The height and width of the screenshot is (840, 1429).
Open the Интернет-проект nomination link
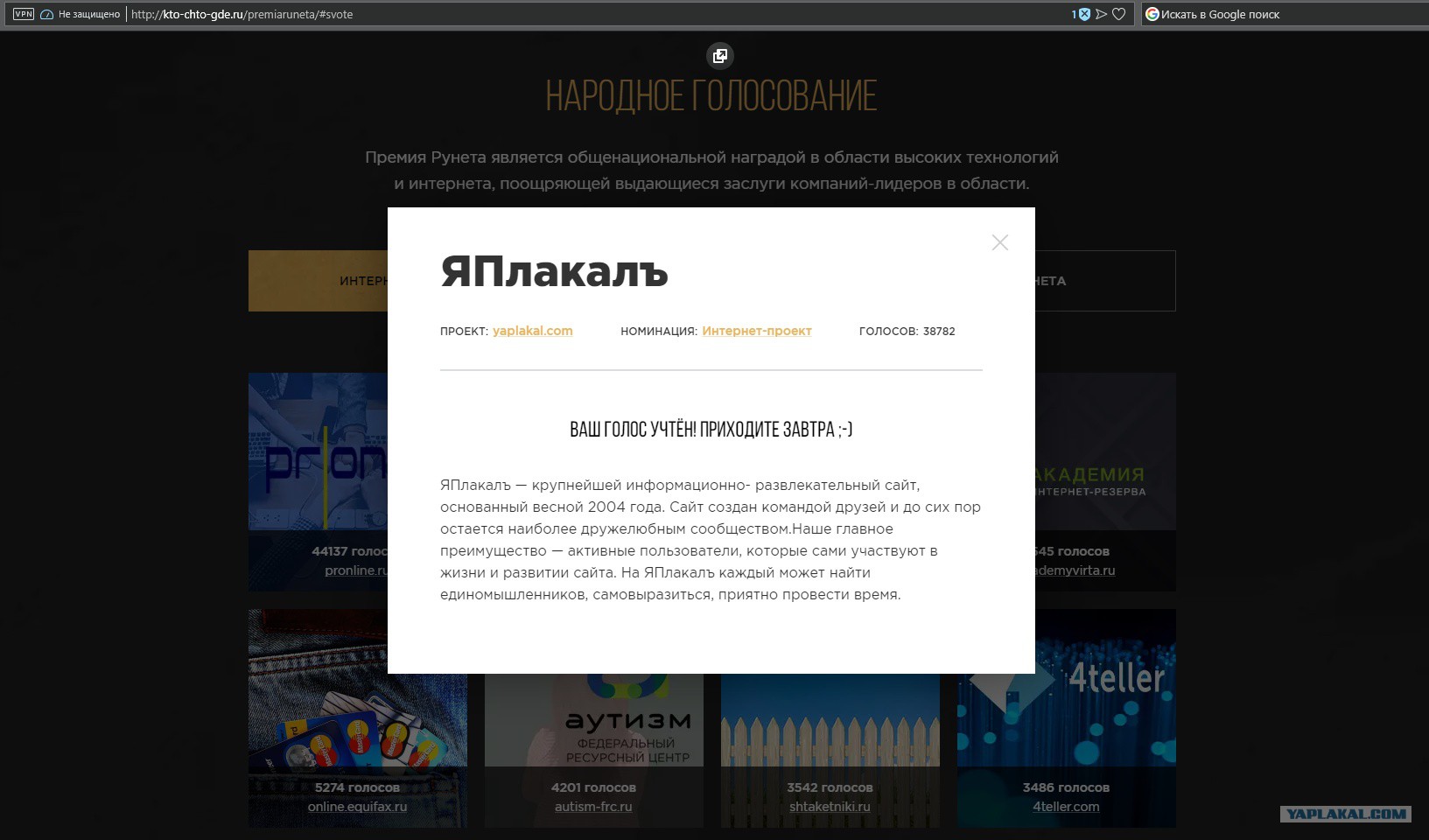tap(757, 331)
